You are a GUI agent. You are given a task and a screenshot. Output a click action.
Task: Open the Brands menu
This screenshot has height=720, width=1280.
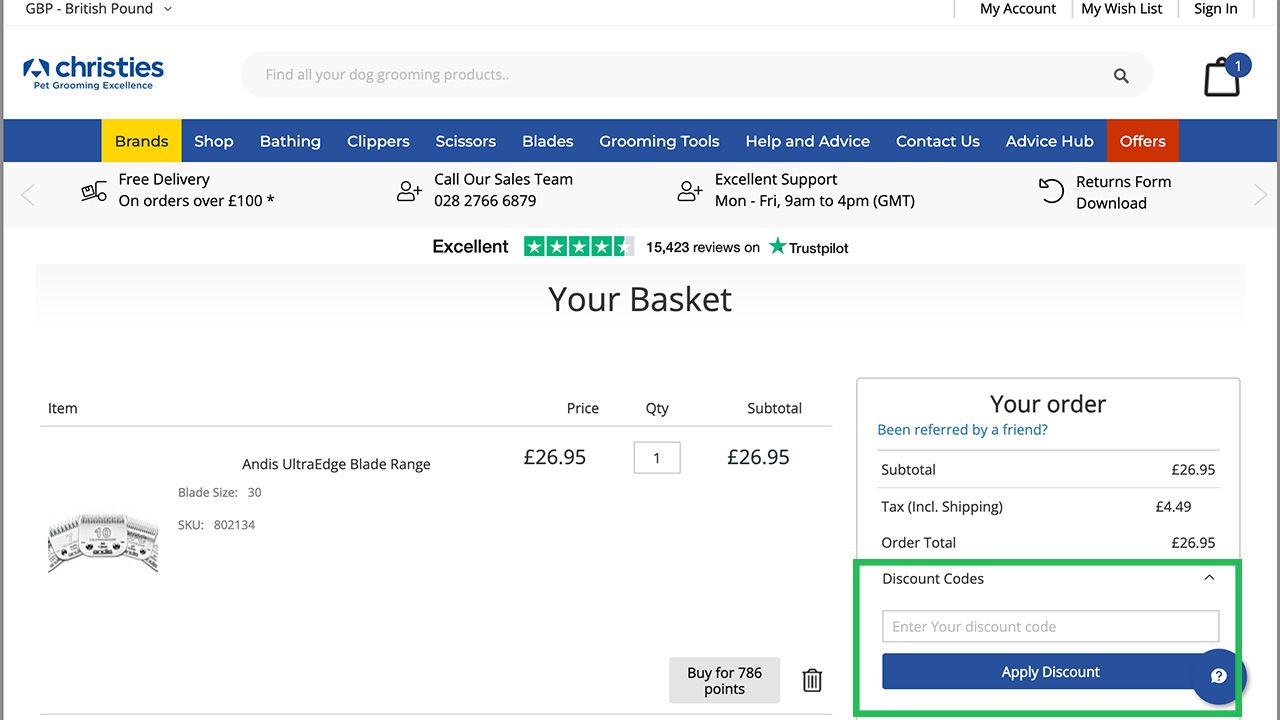[x=141, y=141]
